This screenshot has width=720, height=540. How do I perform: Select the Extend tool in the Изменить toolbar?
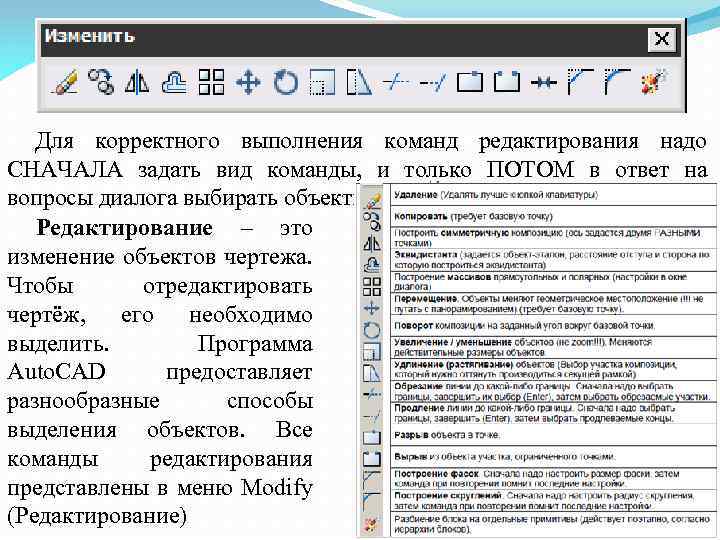coord(433,82)
